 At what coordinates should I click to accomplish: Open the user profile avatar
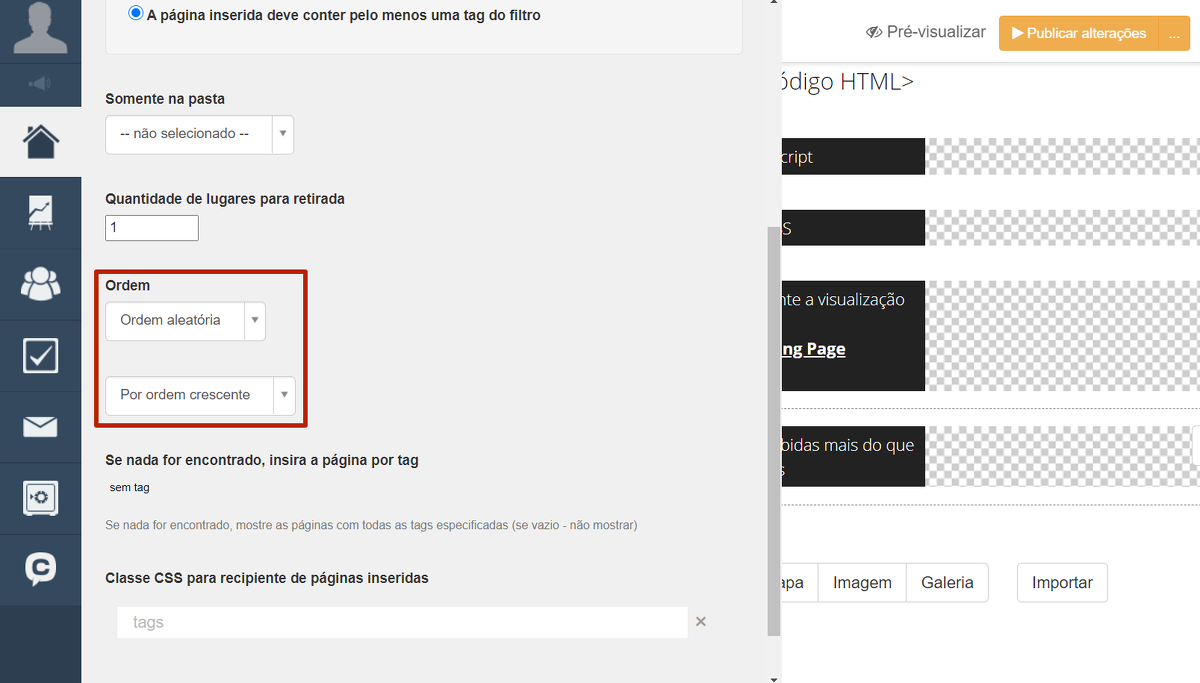[x=40, y=28]
